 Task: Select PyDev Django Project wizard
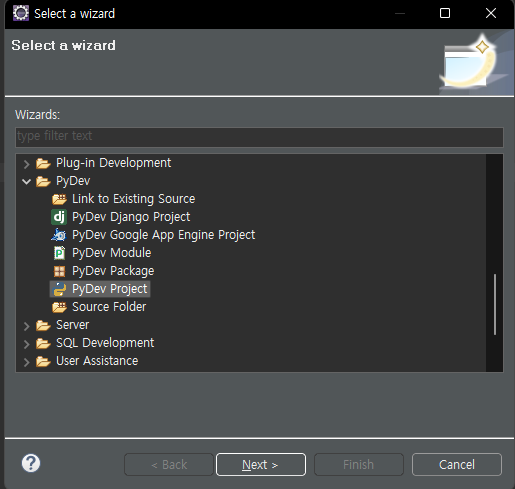[131, 217]
